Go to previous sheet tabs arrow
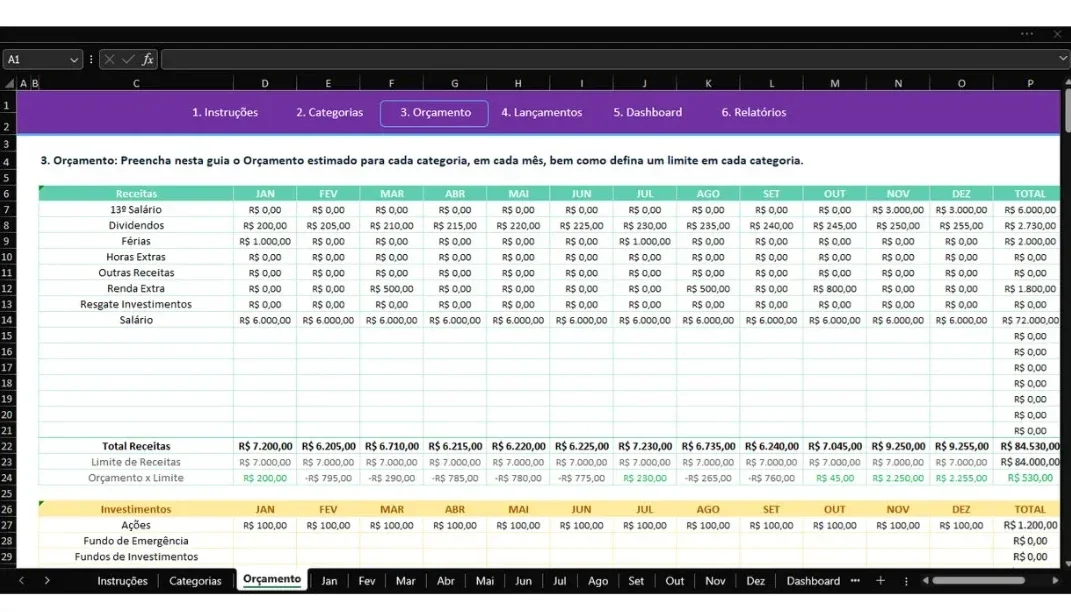Image resolution: width=1071 pixels, height=612 pixels. pos(22,581)
